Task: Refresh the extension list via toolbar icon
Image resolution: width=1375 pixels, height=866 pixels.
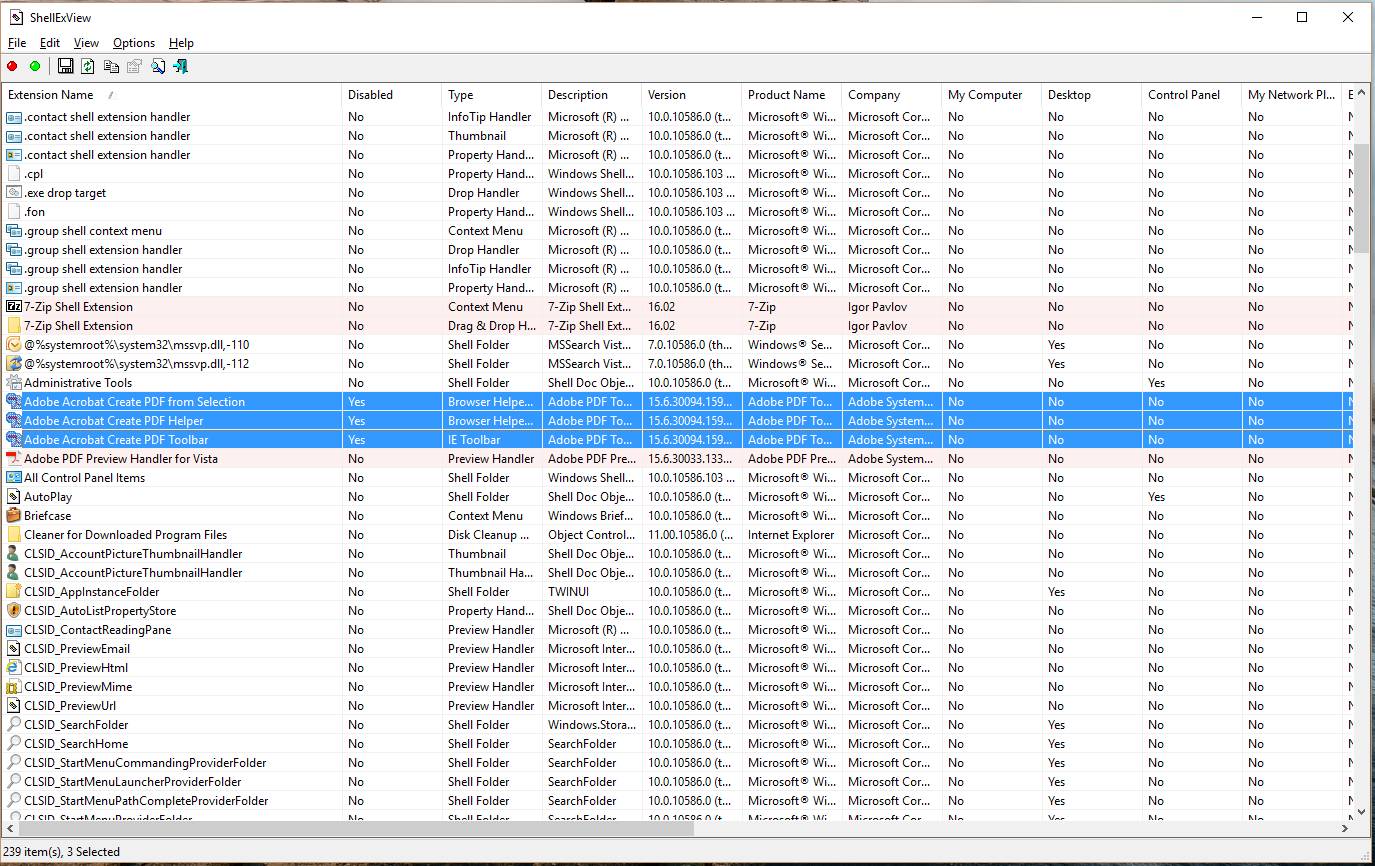Action: [x=88, y=66]
